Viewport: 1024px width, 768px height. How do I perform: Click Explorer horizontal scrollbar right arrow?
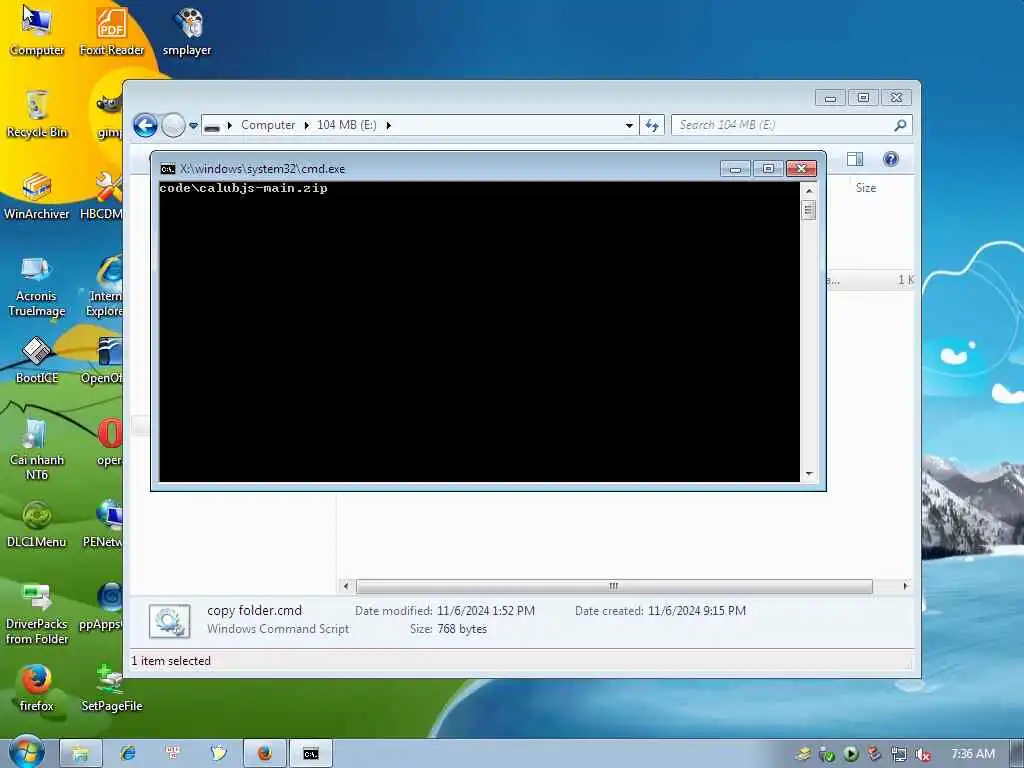905,586
